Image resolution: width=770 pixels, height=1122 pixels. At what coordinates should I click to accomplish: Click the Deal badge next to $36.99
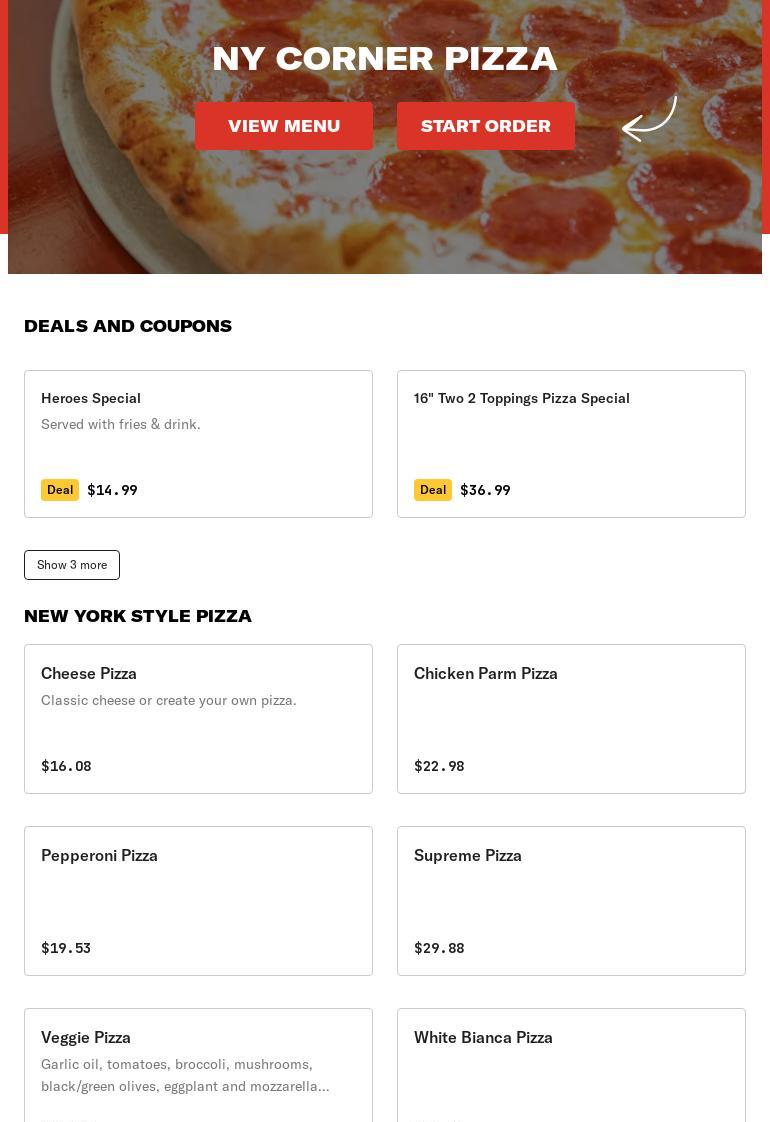pos(433,490)
